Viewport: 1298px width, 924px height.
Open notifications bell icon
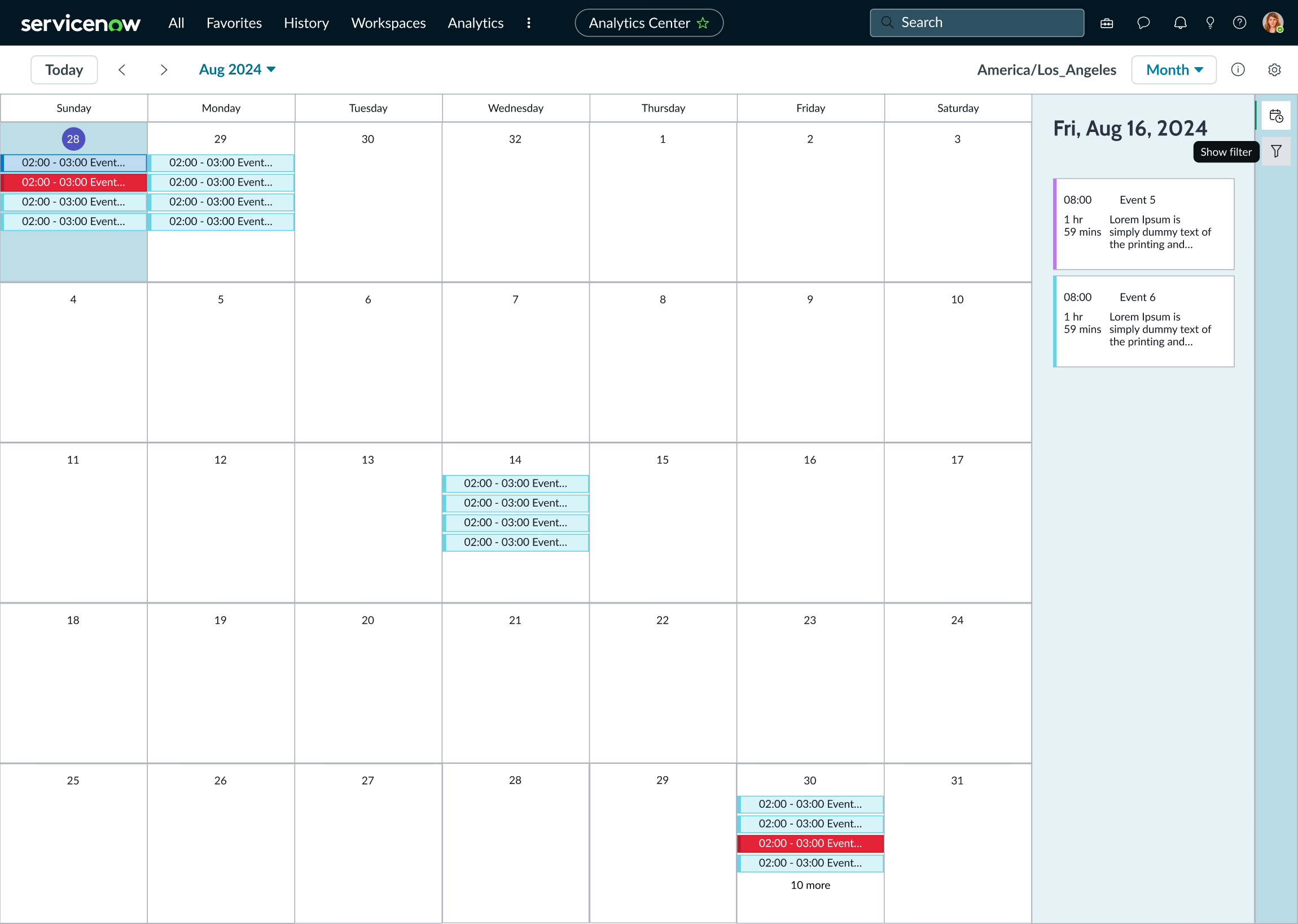(1180, 23)
